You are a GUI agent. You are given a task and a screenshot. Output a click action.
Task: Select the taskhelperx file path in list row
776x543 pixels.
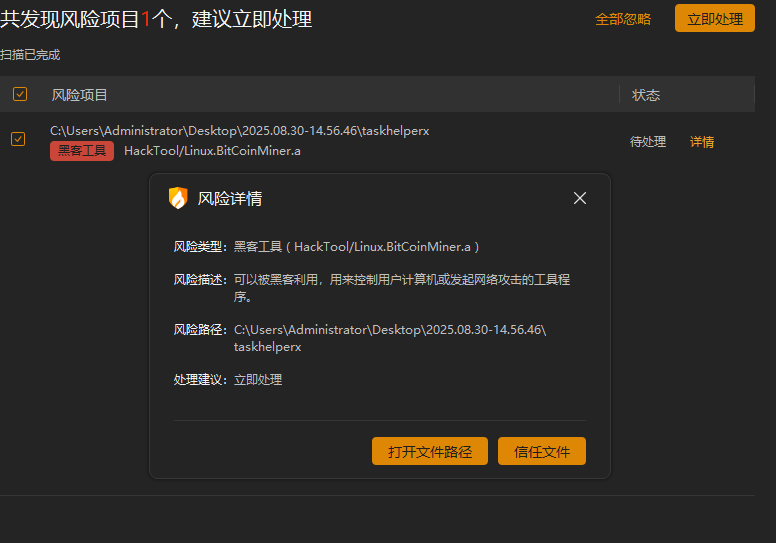point(240,131)
